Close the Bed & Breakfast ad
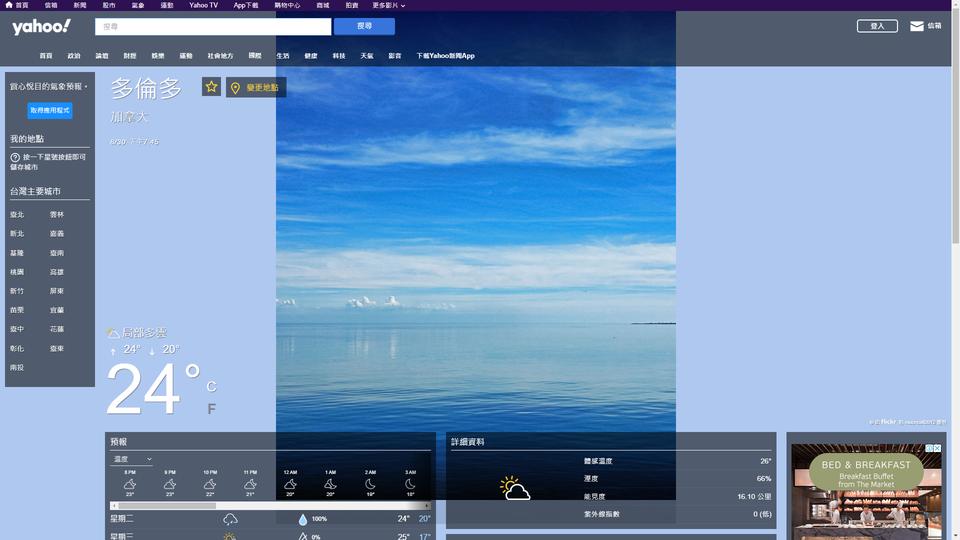Screen dimensions: 960x540 point(937,448)
